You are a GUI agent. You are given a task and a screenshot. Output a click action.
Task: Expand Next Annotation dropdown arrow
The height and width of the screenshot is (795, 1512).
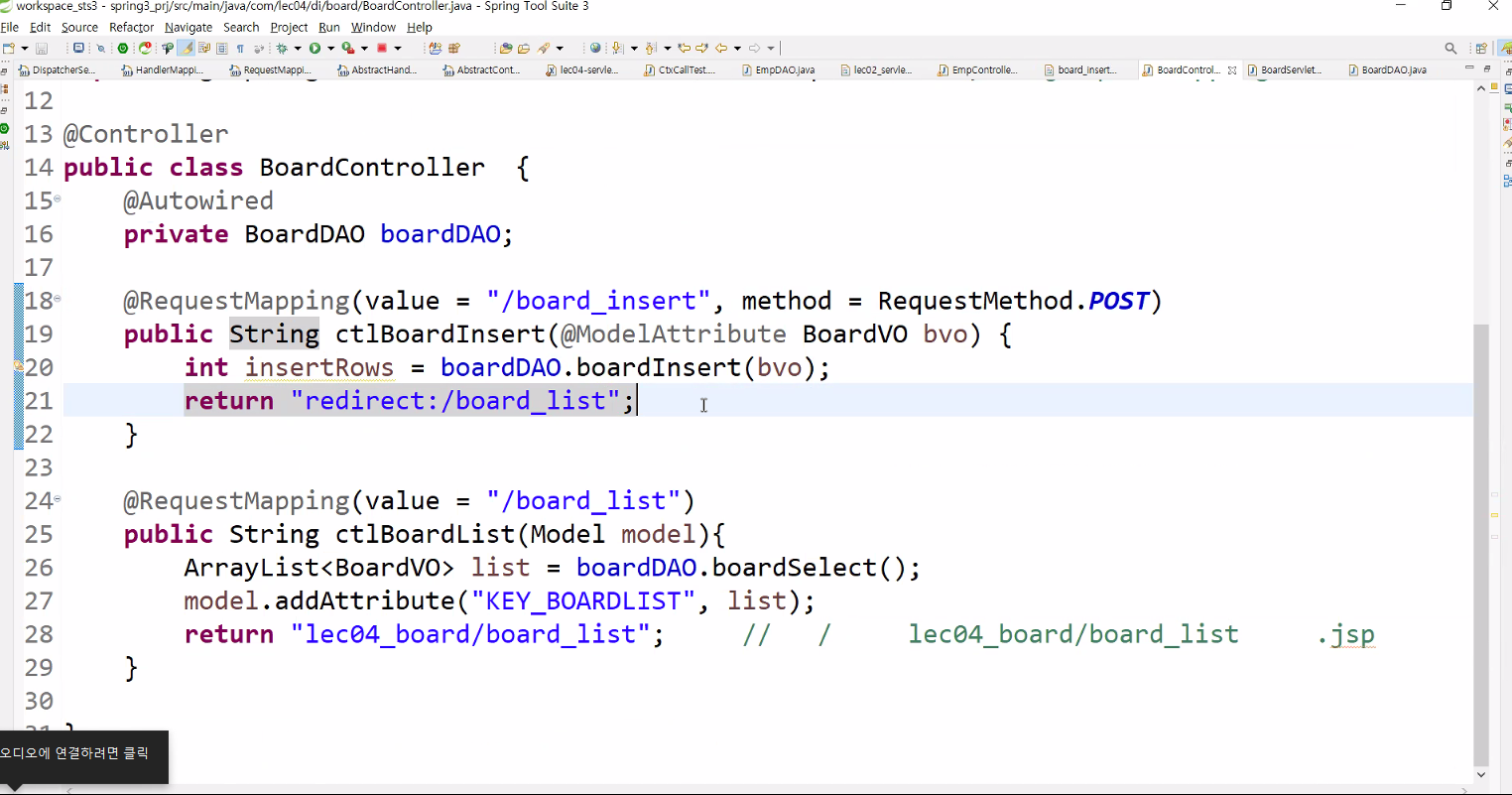click(x=634, y=48)
